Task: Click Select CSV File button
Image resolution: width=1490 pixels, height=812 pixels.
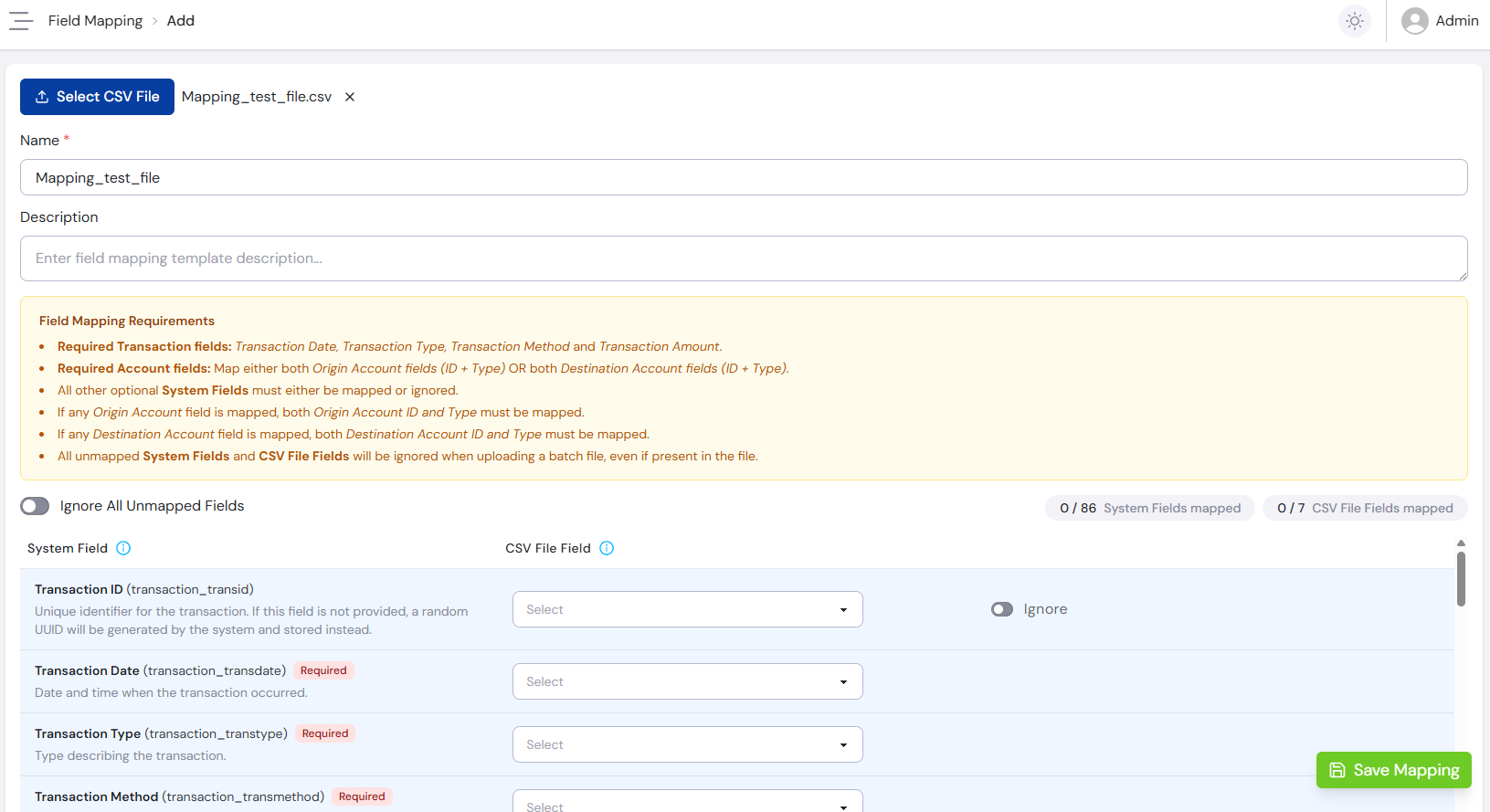Action: pyautogui.click(x=97, y=97)
